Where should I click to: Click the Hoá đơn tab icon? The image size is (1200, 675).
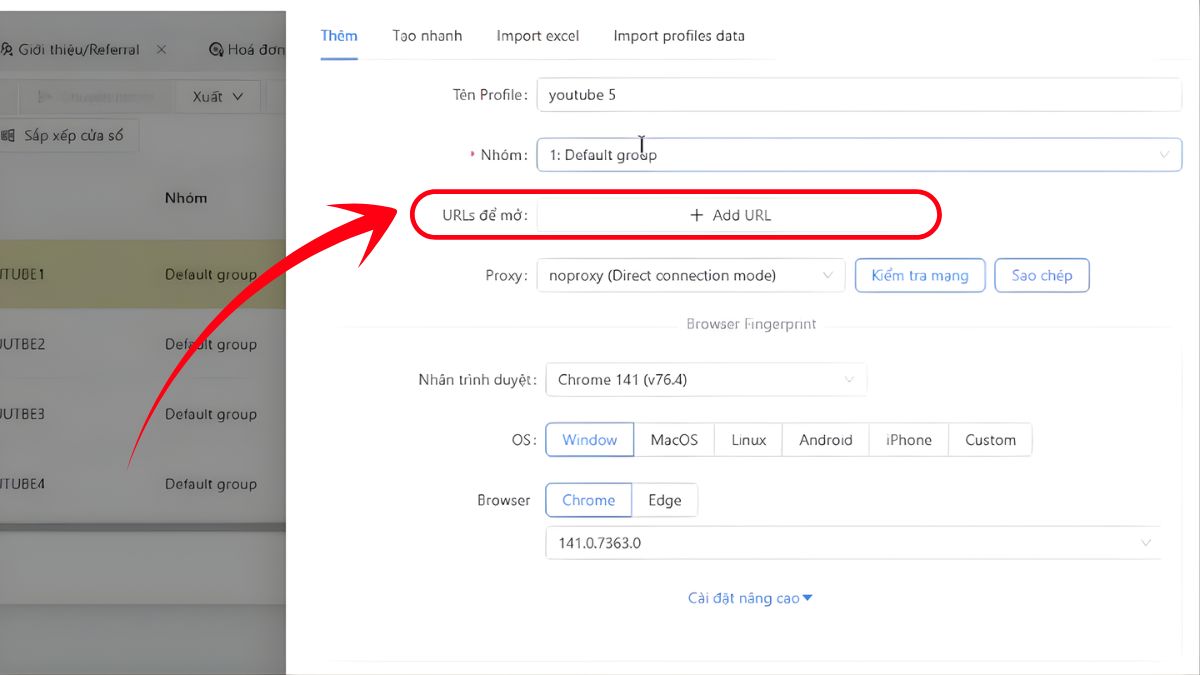[x=216, y=49]
